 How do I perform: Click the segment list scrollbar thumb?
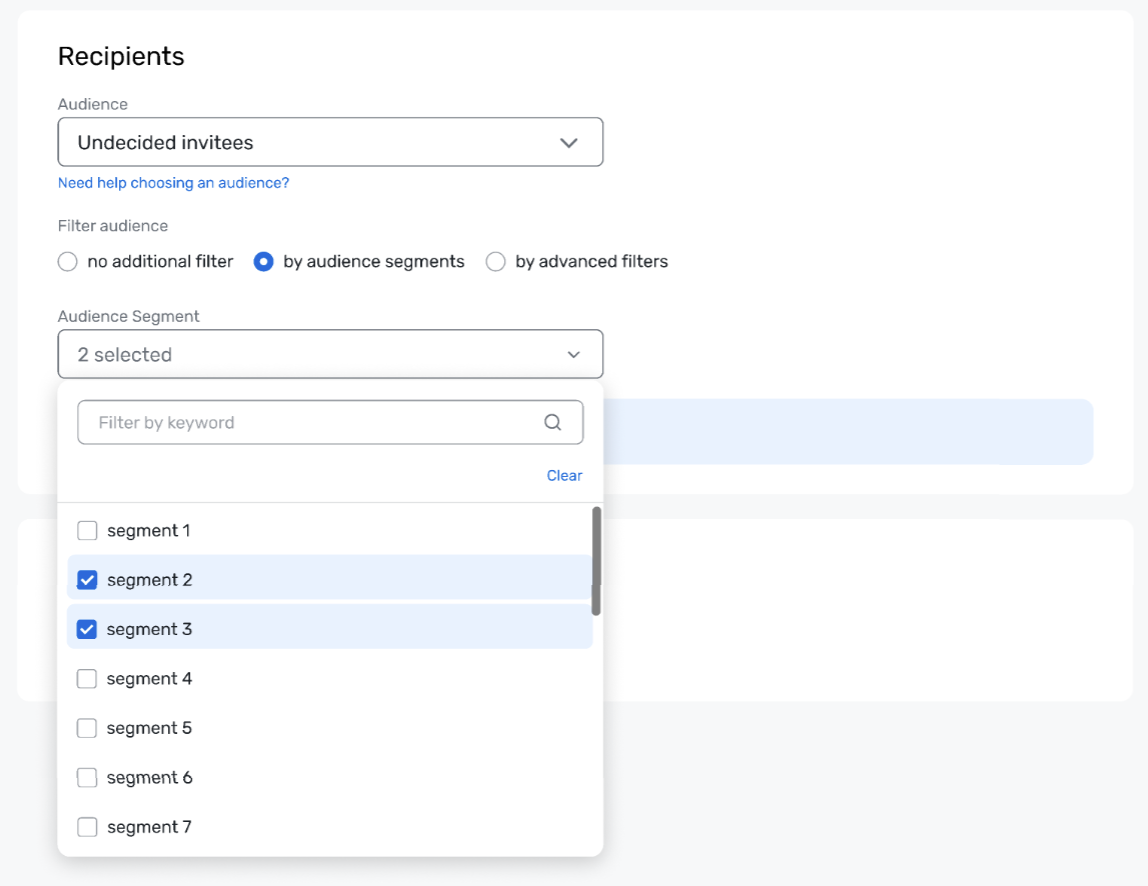(596, 561)
